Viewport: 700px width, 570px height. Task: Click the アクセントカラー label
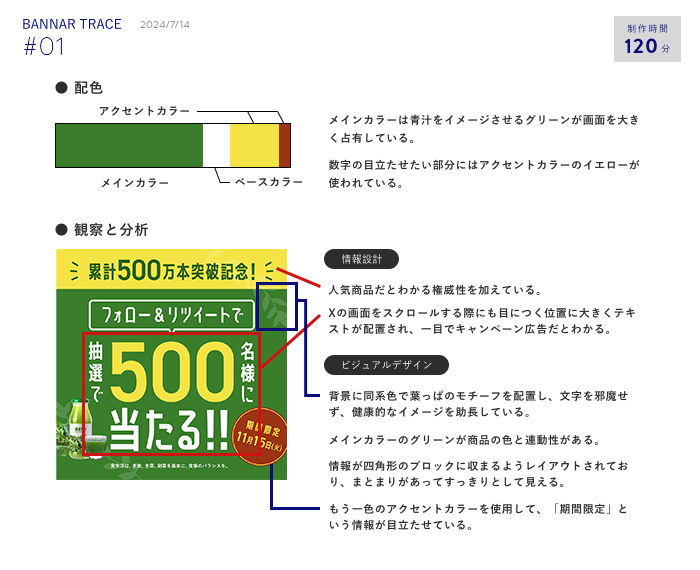144,111
